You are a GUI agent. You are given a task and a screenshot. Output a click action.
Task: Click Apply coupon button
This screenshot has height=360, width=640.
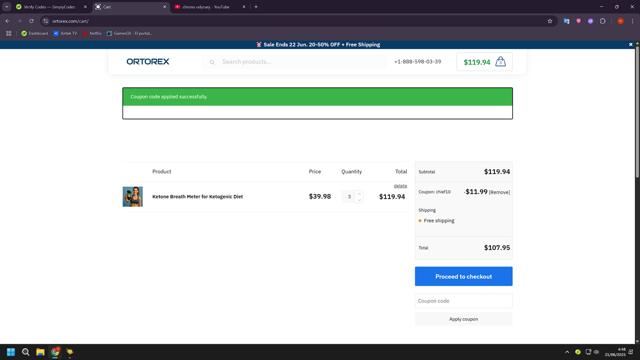click(x=464, y=319)
